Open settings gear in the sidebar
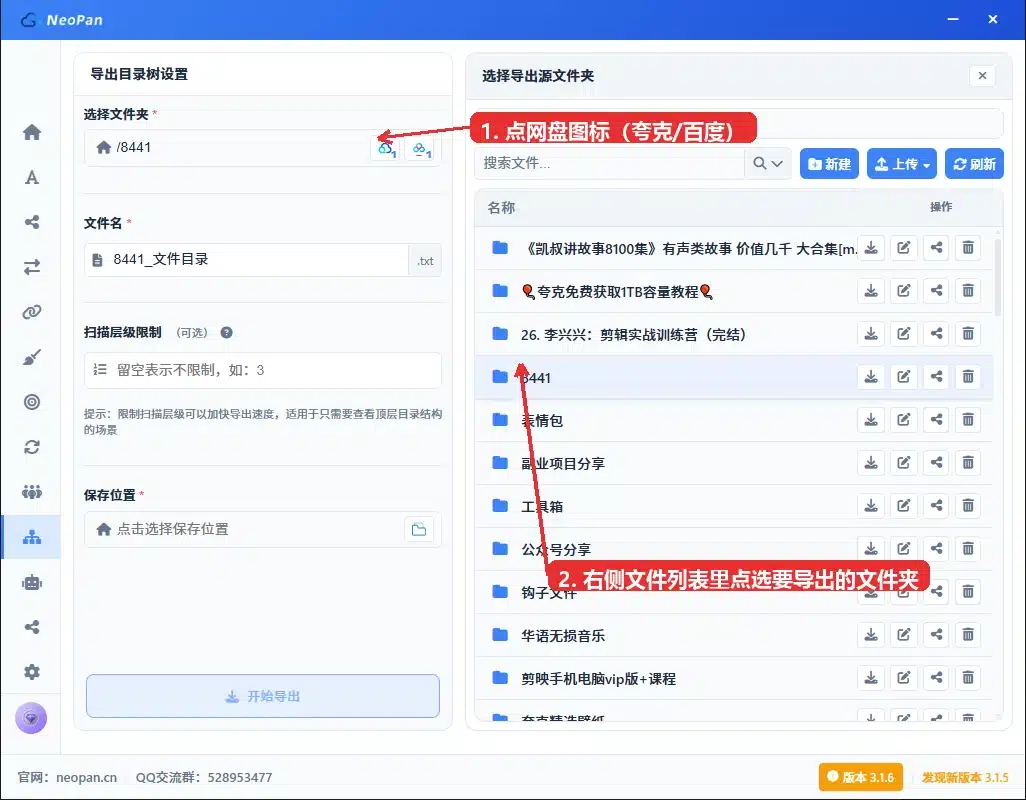Screen dimensions: 1026x800 (x=31, y=672)
